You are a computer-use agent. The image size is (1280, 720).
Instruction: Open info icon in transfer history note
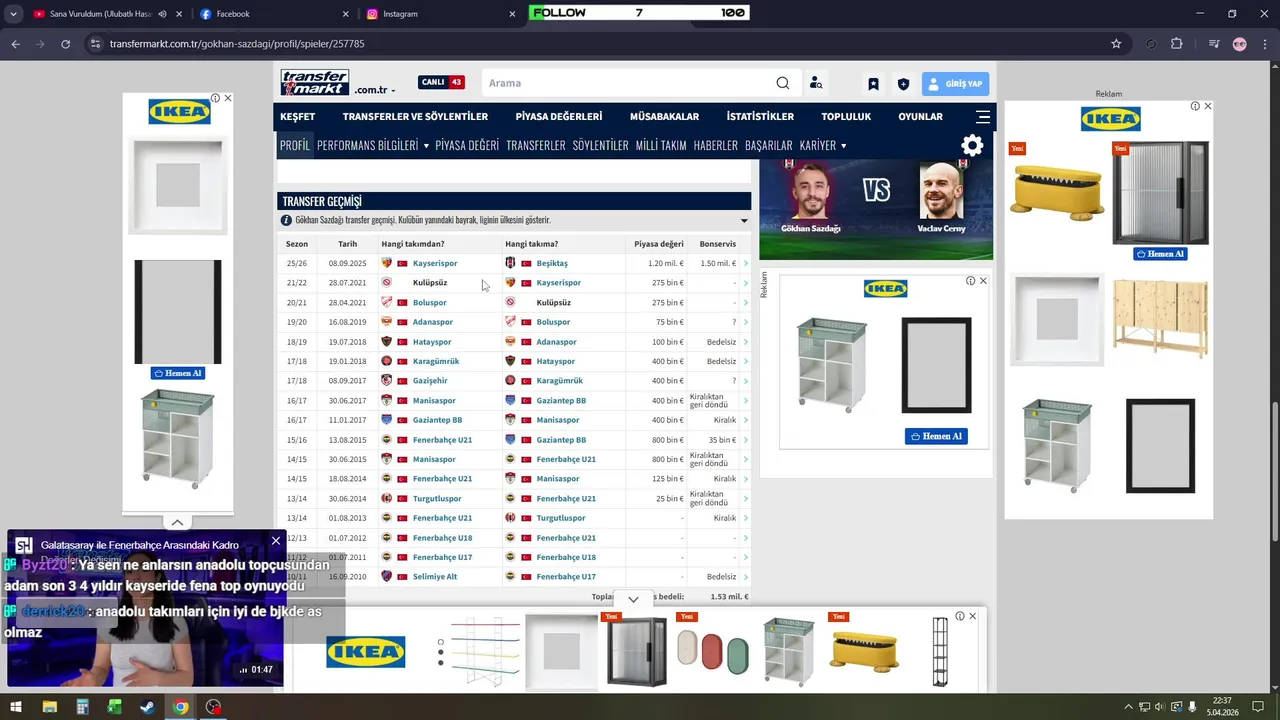click(x=287, y=220)
